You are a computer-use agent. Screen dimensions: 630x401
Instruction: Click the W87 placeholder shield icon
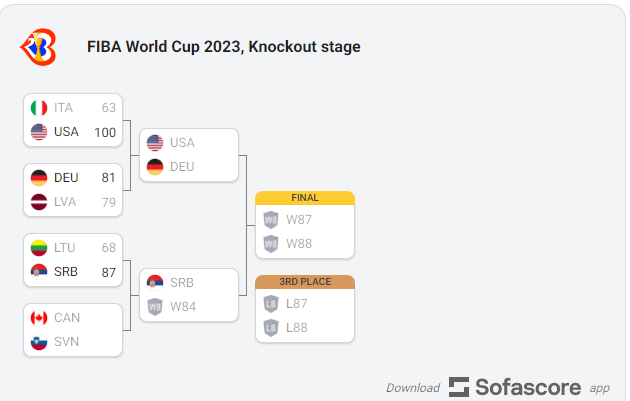(271, 219)
